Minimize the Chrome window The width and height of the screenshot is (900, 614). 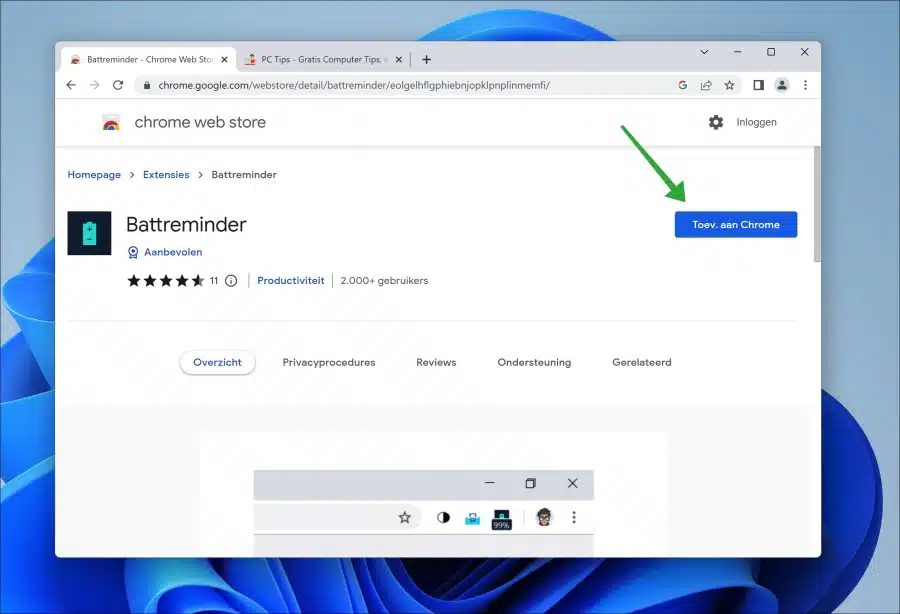[738, 52]
